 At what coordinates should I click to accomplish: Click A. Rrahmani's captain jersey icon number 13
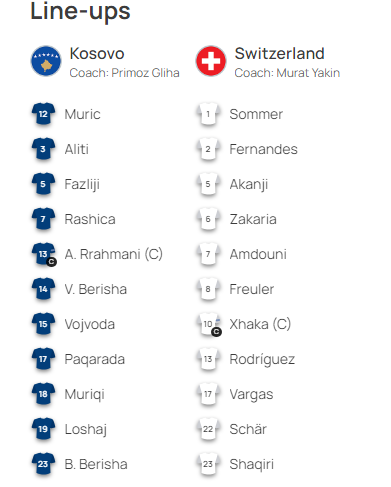coord(44,254)
